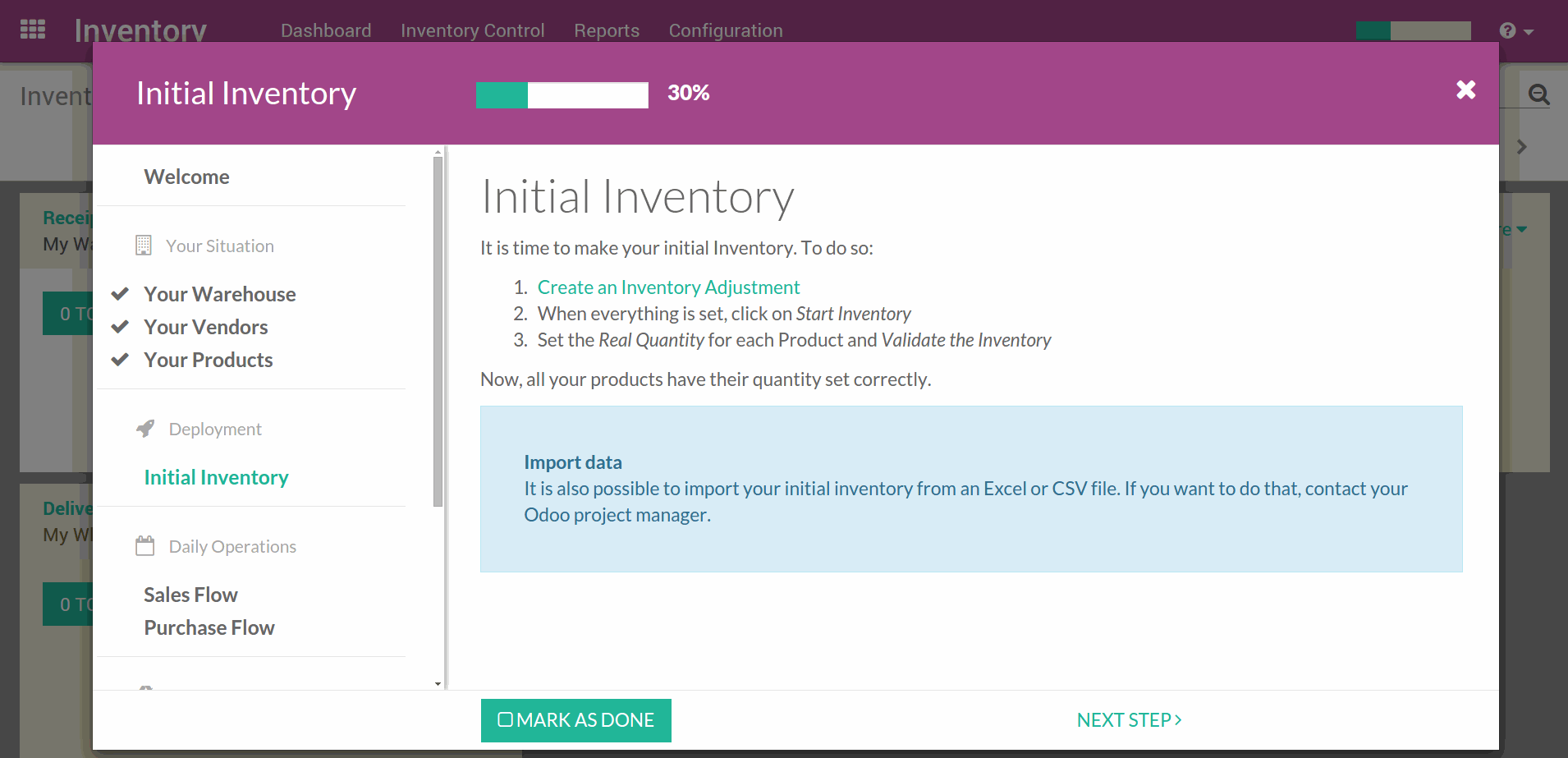
Task: Open the Inventory Control menu
Action: point(472,30)
